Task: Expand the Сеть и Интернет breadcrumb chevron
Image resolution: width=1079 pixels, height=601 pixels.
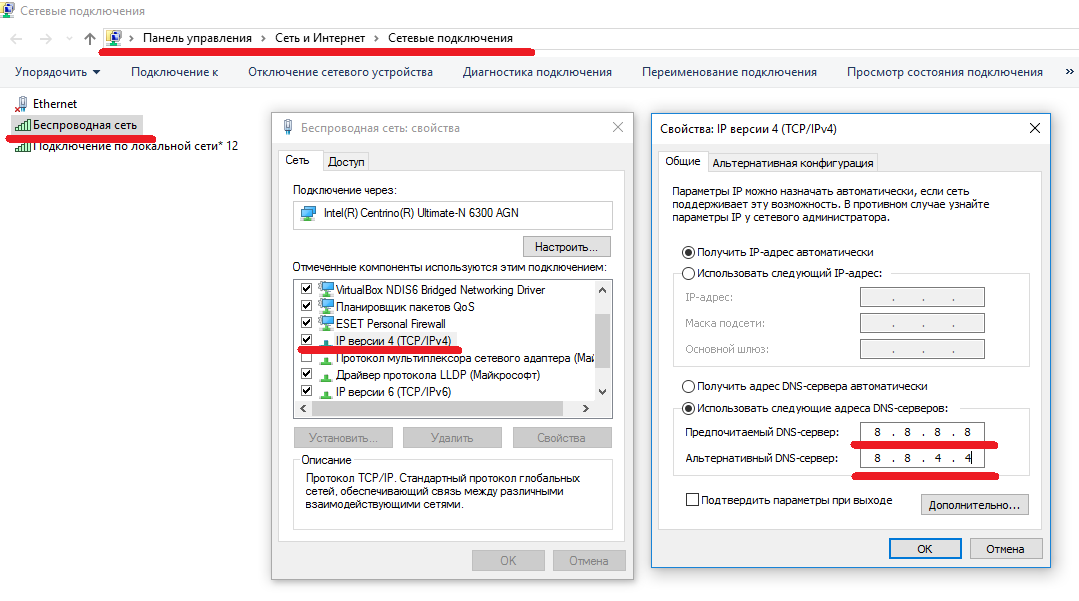Action: 379,38
